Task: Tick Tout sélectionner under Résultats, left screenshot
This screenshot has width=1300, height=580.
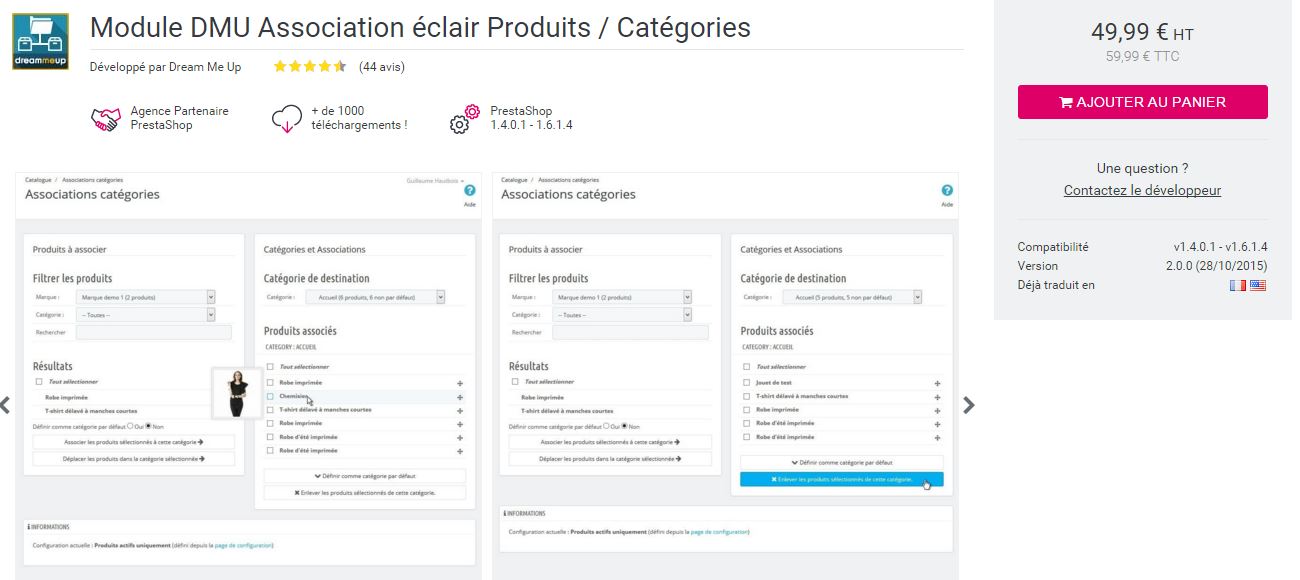Action: point(39,381)
